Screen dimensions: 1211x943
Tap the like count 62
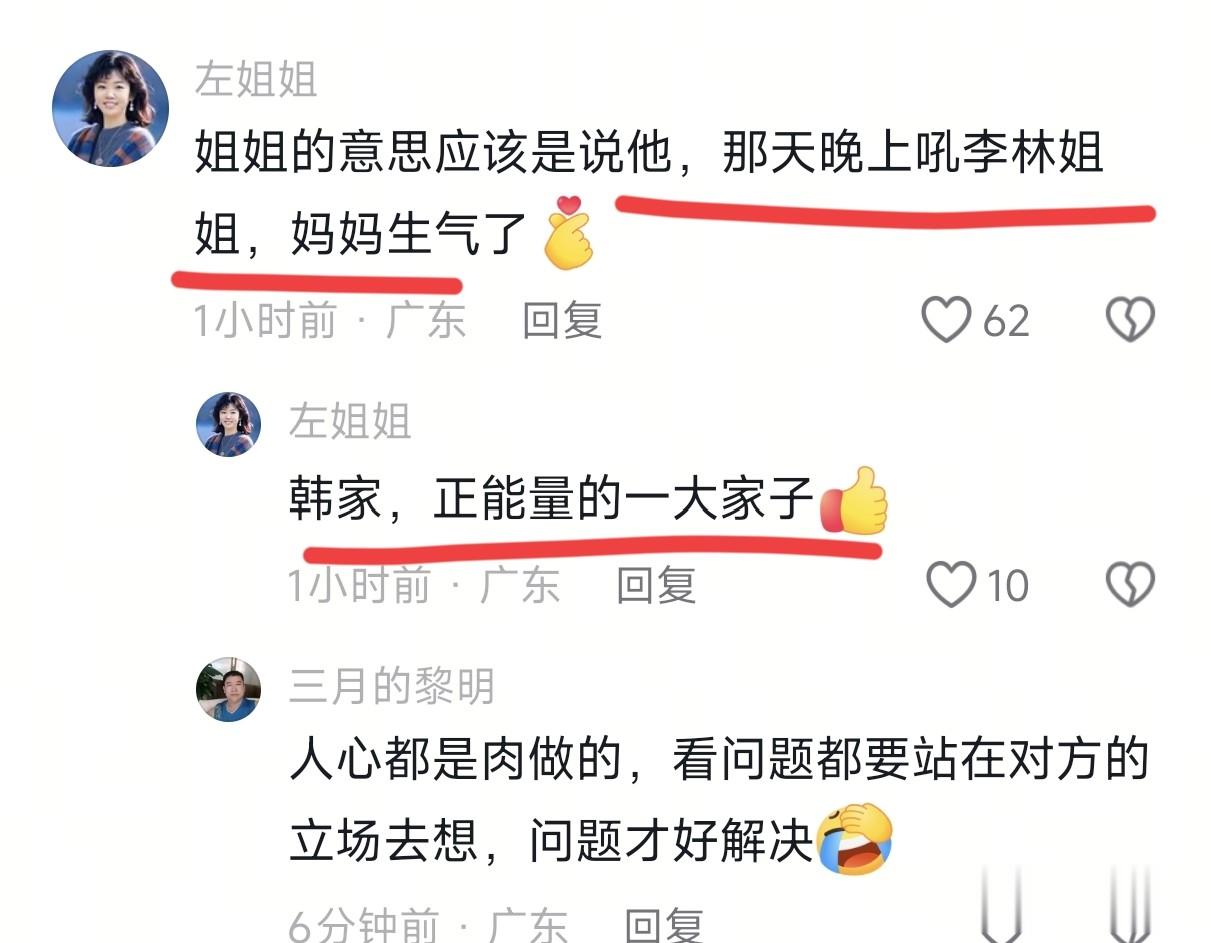tap(1006, 321)
